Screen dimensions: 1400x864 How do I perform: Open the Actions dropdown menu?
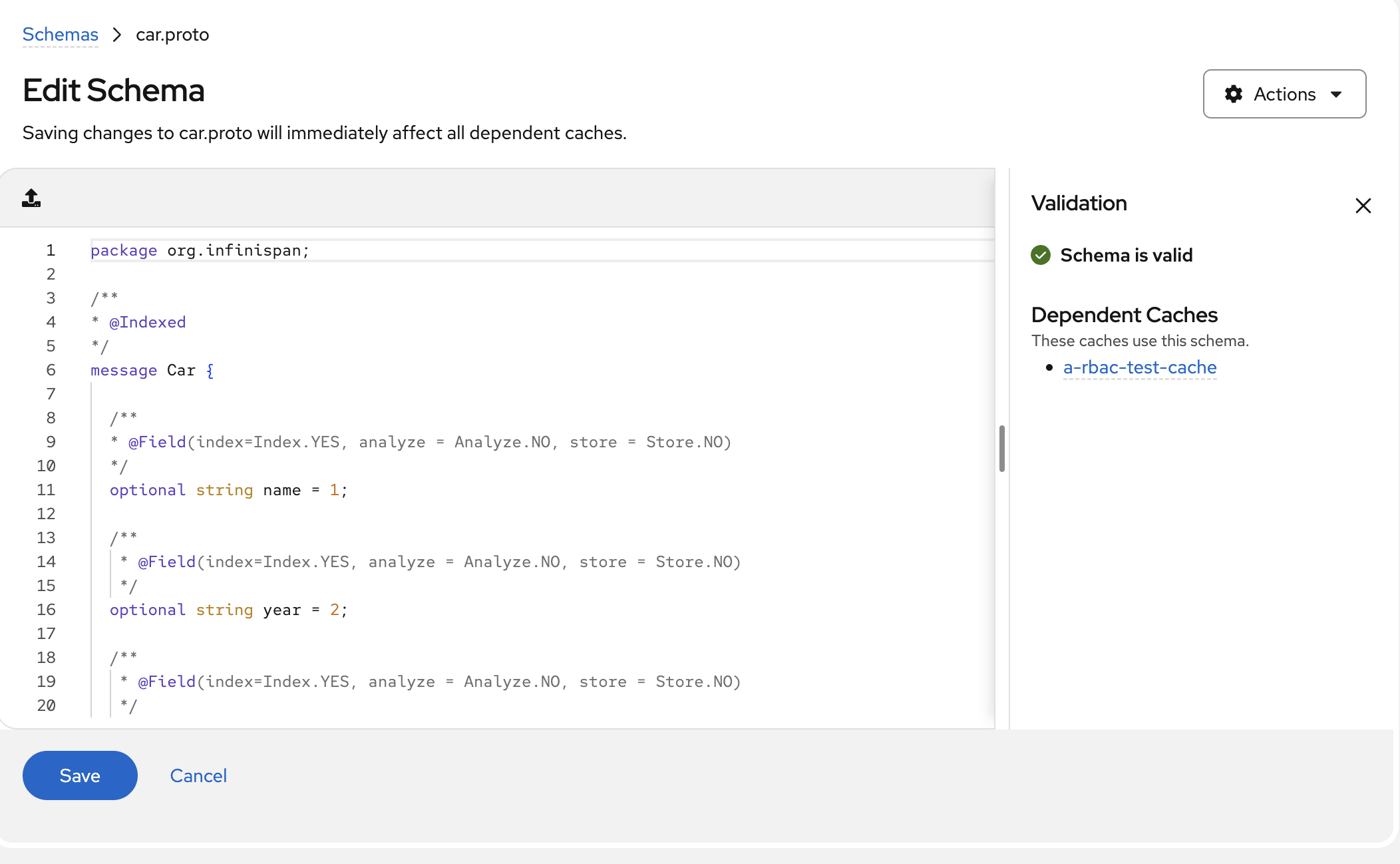1284,94
